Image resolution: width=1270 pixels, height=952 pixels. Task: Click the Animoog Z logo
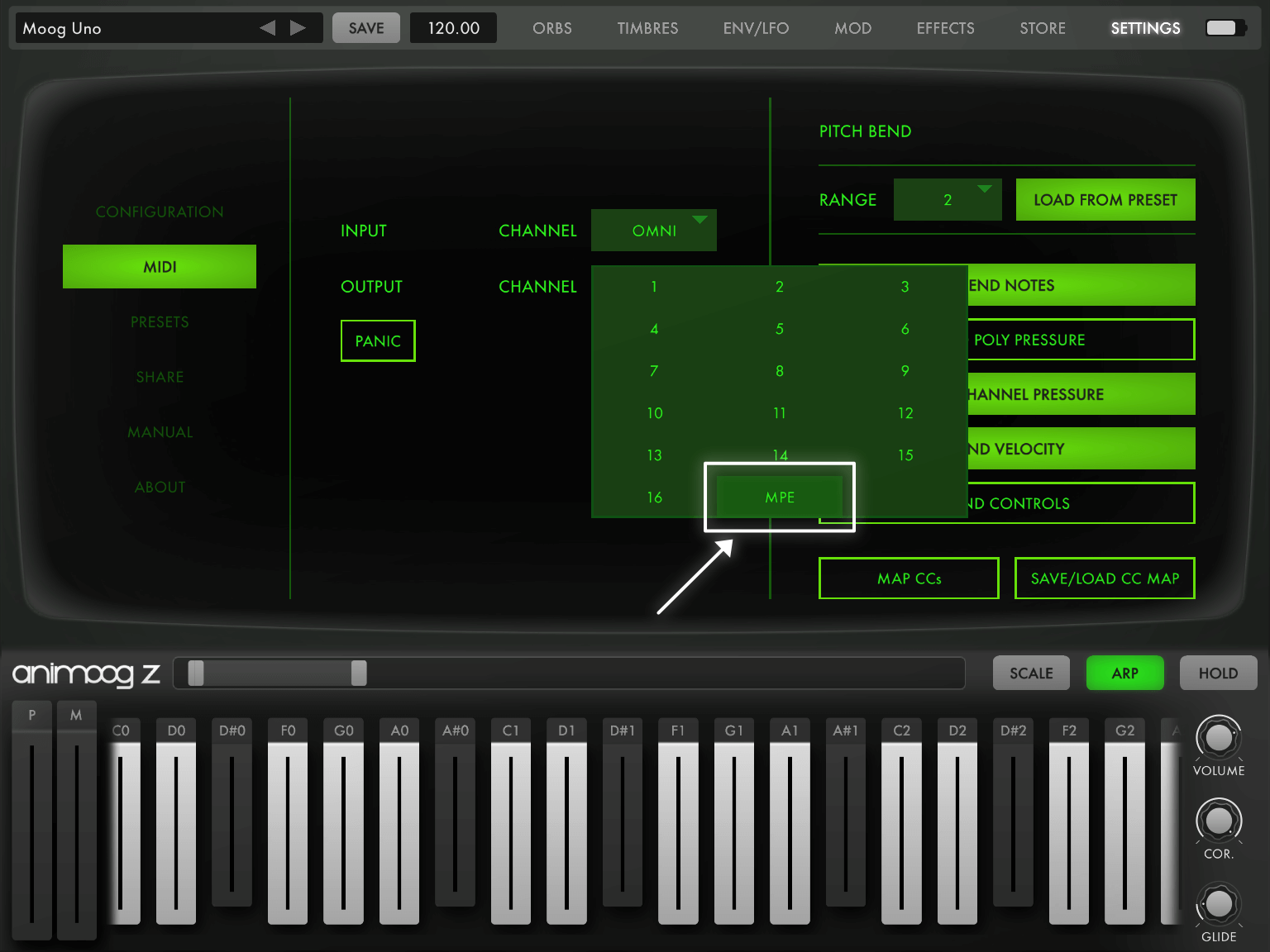(86, 674)
